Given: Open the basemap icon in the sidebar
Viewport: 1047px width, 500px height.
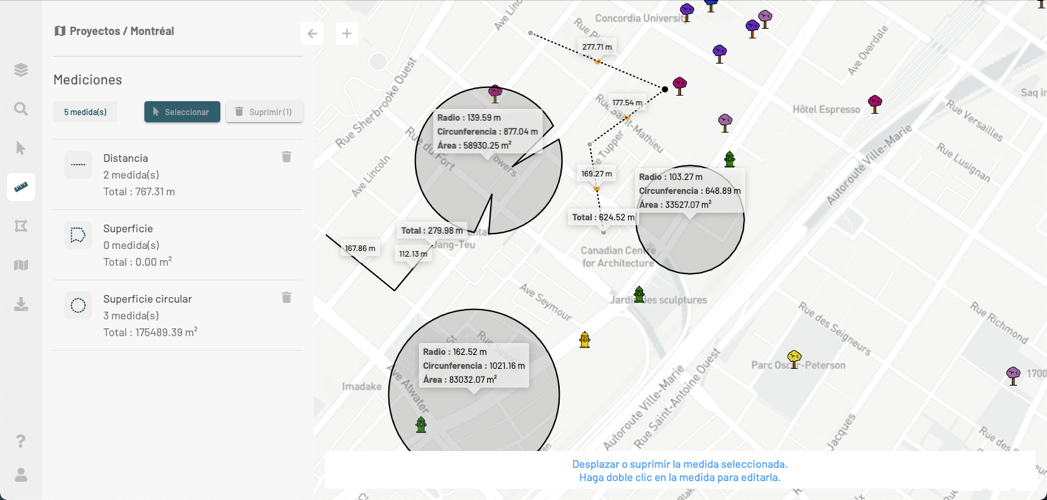Looking at the screenshot, I should (x=21, y=265).
